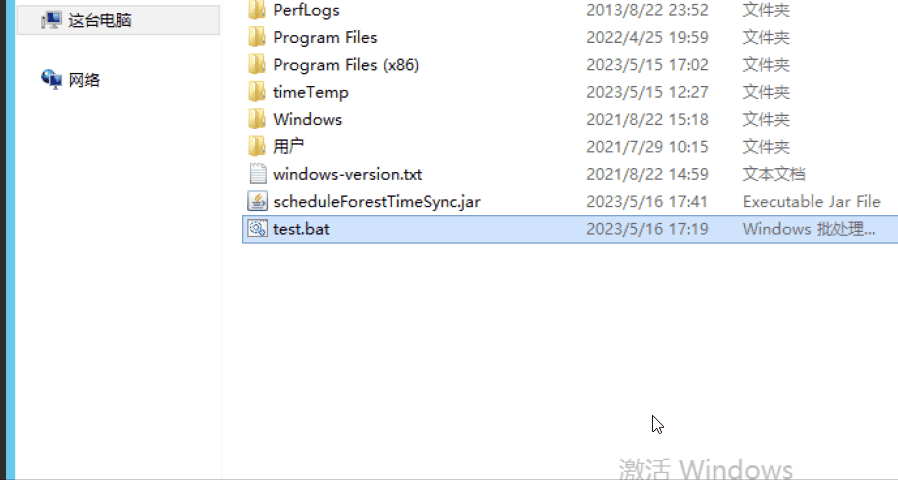
Task: Click the Program Files (x86) date 2023/5/15 17:02
Action: tap(647, 65)
